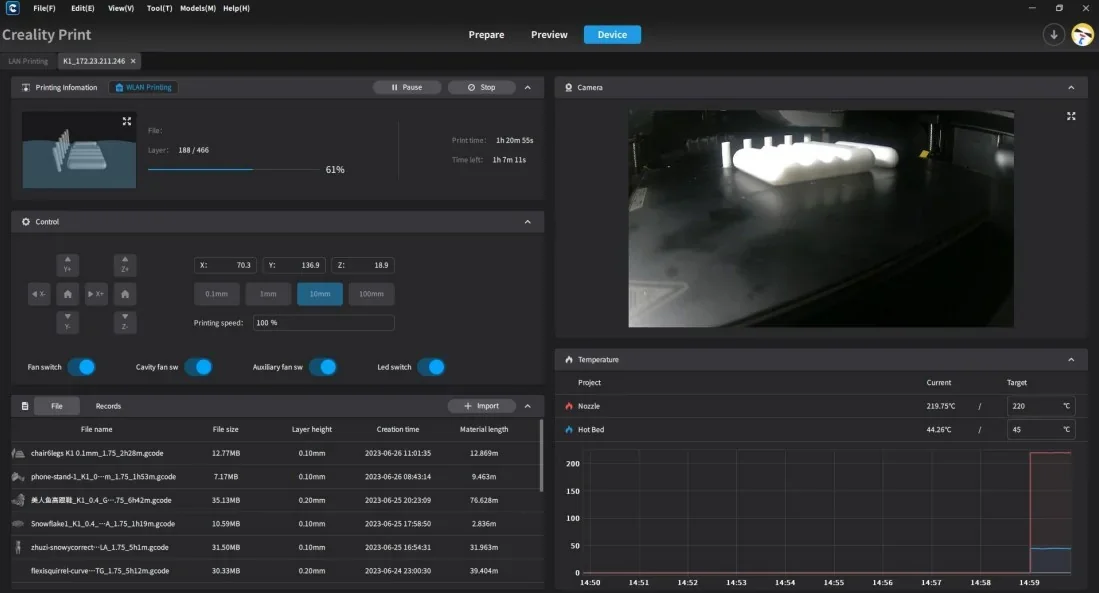Open the camera feed fullscreen icon
Screen dimensions: 1099x593
1070,116
